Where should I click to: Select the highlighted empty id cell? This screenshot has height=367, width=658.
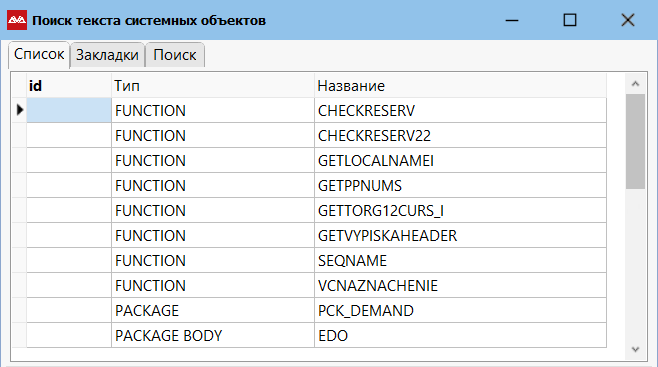tap(69, 110)
